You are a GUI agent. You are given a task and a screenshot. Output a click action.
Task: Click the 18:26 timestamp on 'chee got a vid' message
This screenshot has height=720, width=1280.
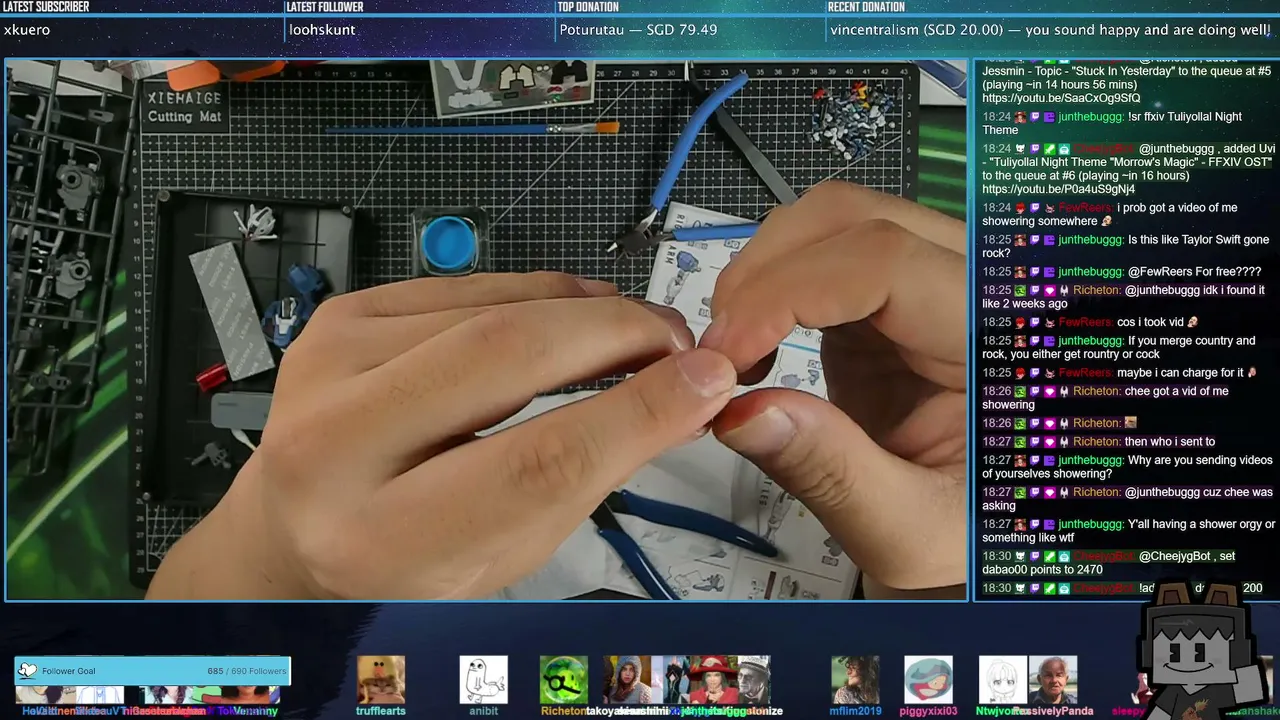[997, 391]
